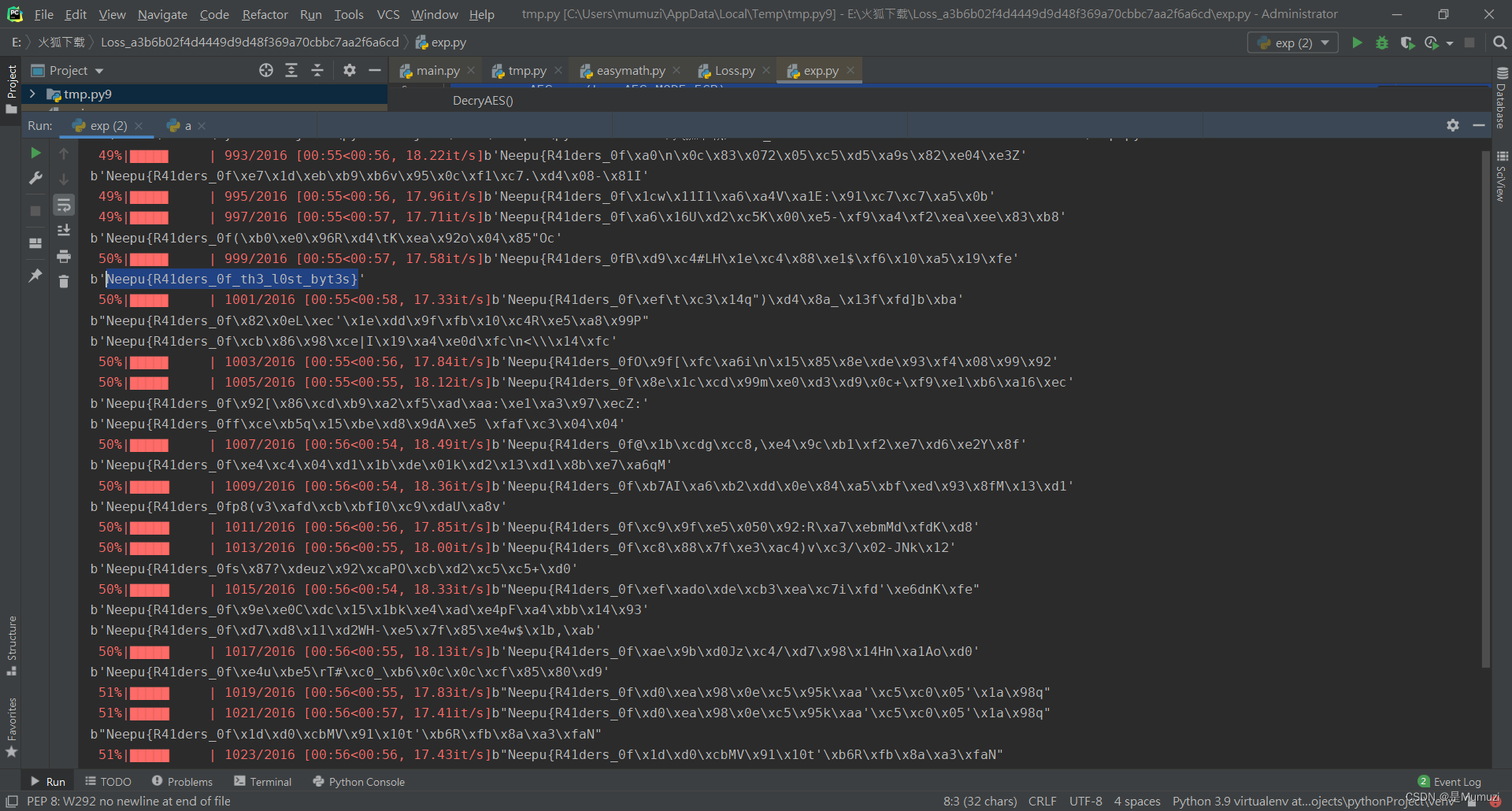The width and height of the screenshot is (1512, 811).
Task: Open the Python Console tool window
Action: point(358,782)
